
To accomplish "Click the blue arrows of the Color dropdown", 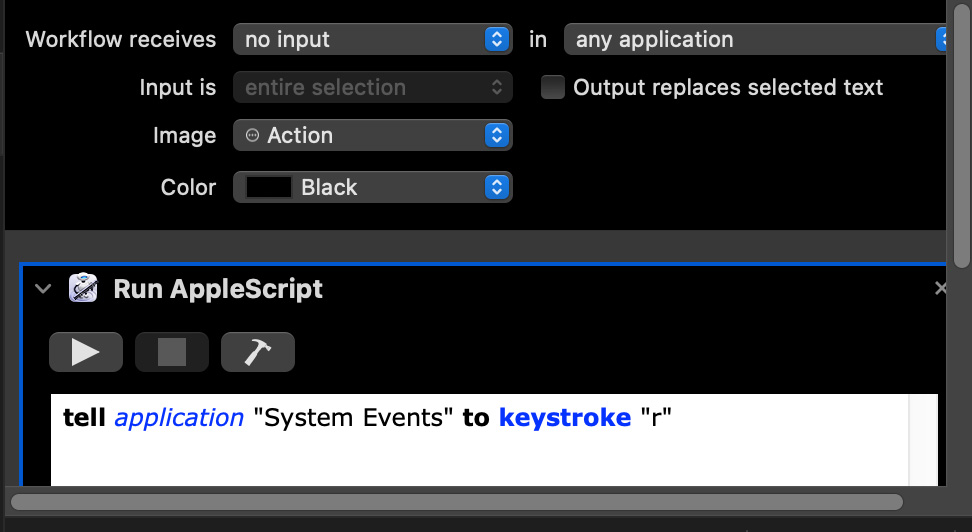I will click(497, 187).
